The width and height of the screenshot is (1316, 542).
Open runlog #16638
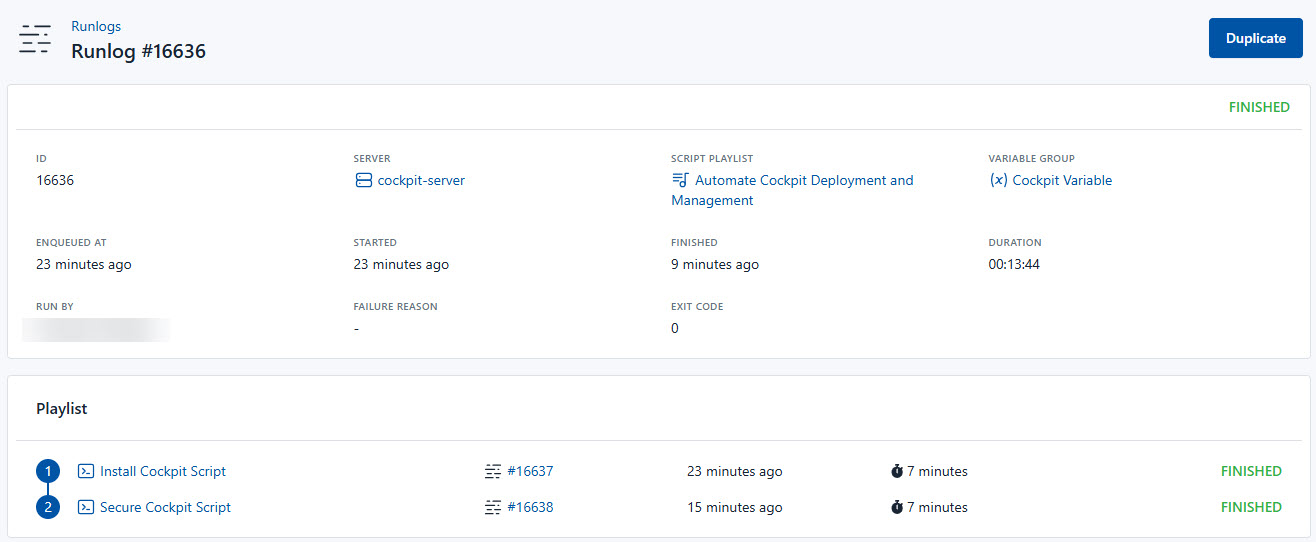[x=530, y=507]
